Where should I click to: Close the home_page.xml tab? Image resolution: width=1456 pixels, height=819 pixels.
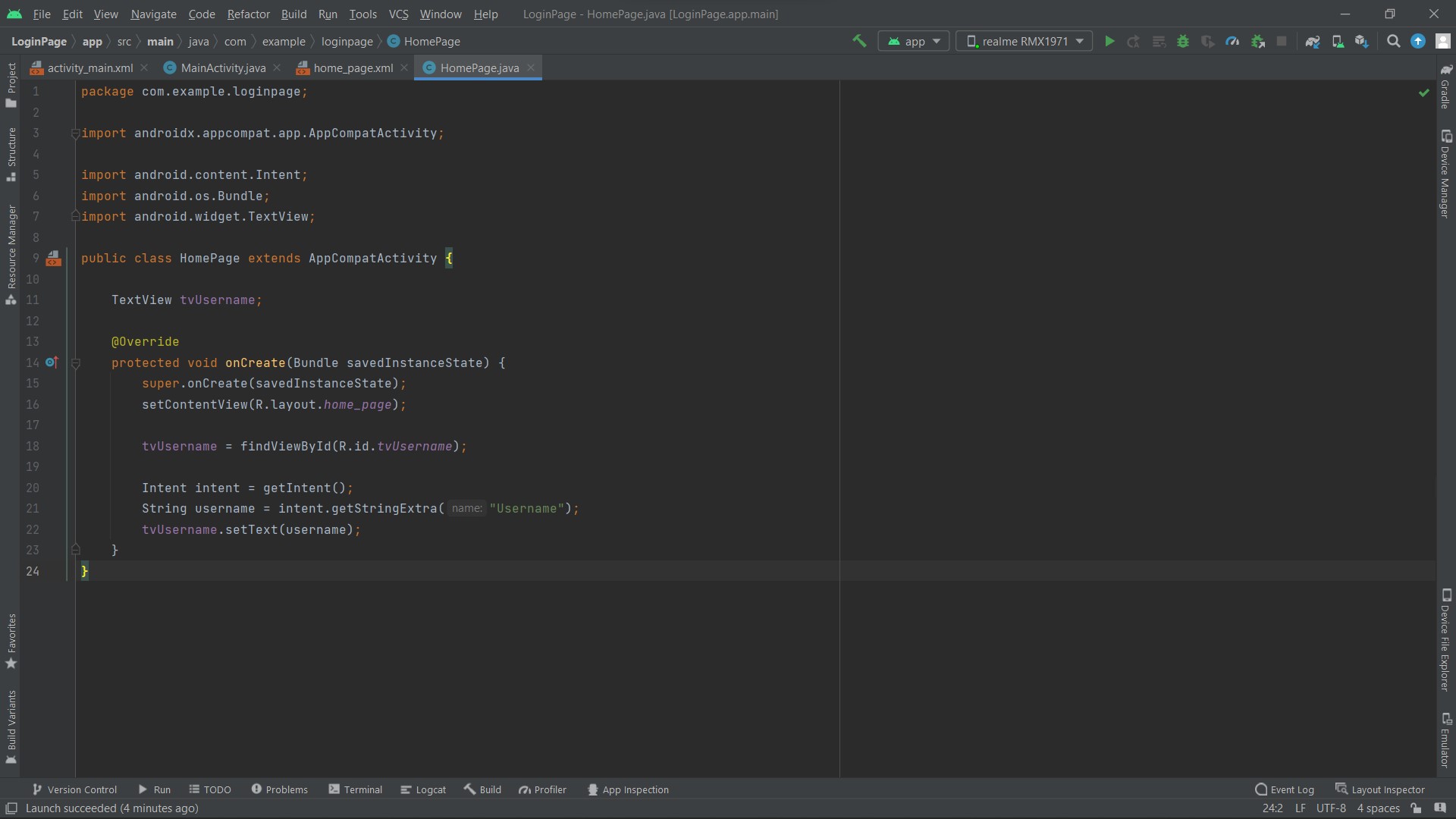(405, 68)
